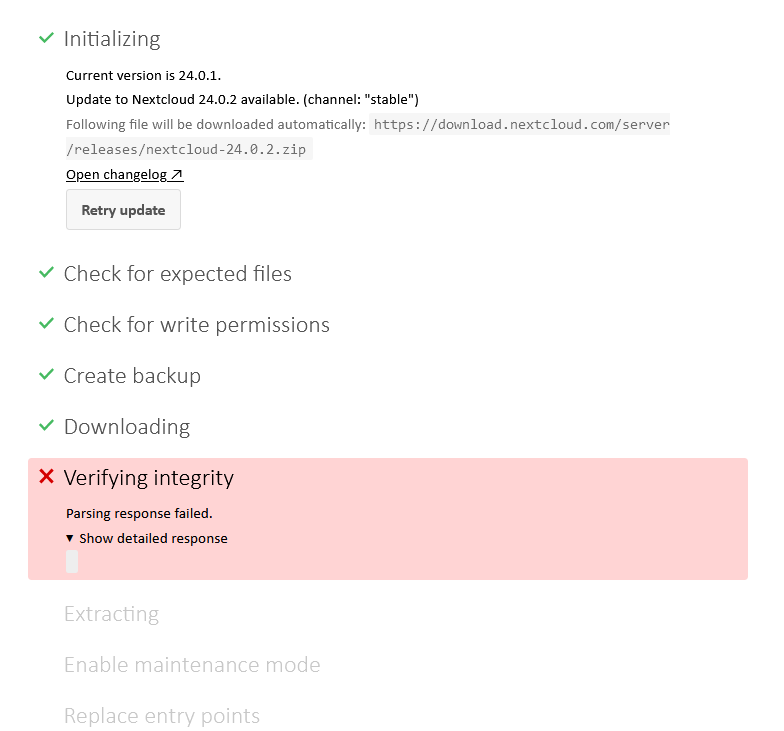This screenshot has width=784, height=731.
Task: Click the Initializing step heading
Action: [x=112, y=39]
